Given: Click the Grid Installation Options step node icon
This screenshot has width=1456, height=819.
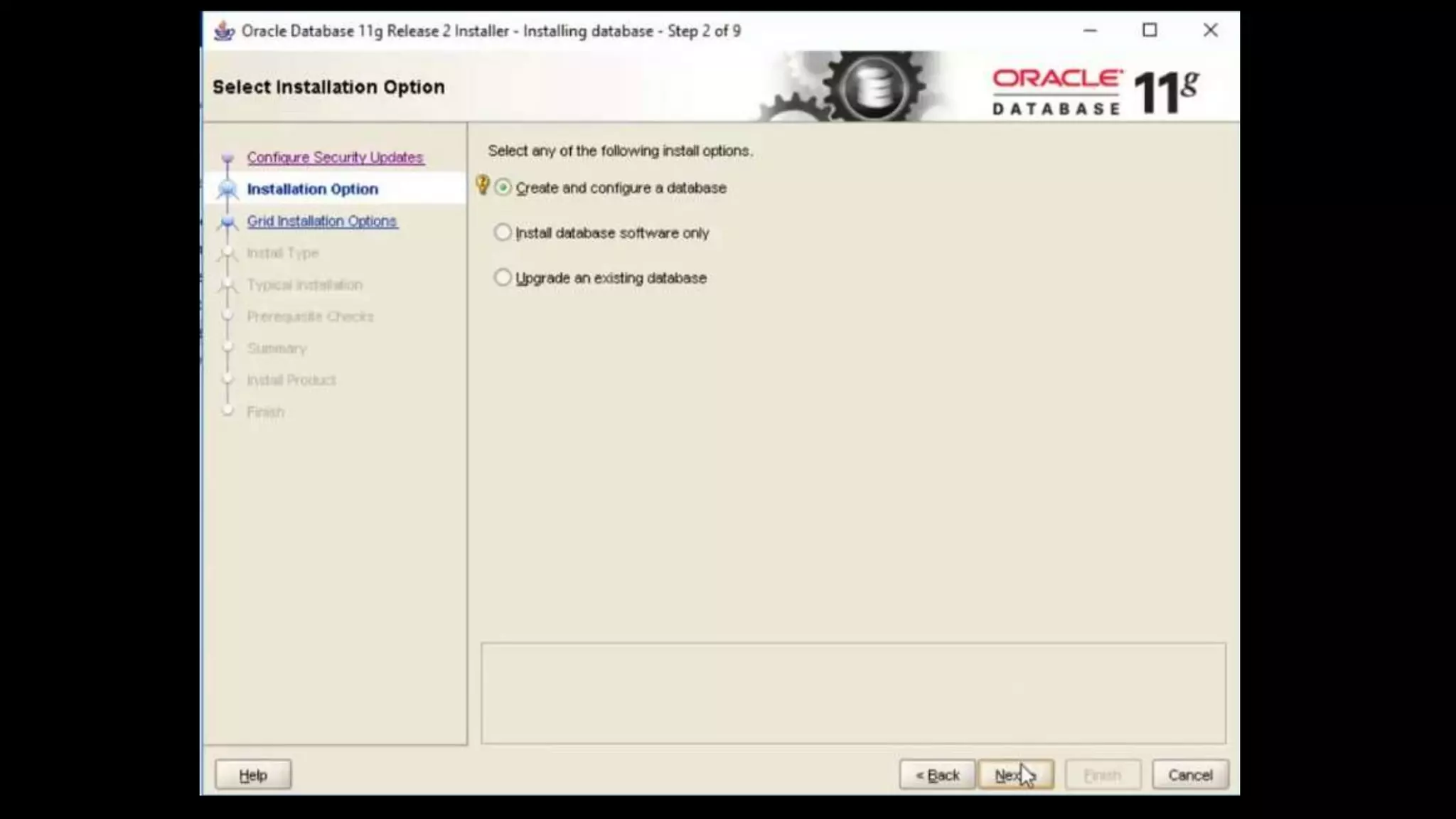Looking at the screenshot, I should coord(227,222).
